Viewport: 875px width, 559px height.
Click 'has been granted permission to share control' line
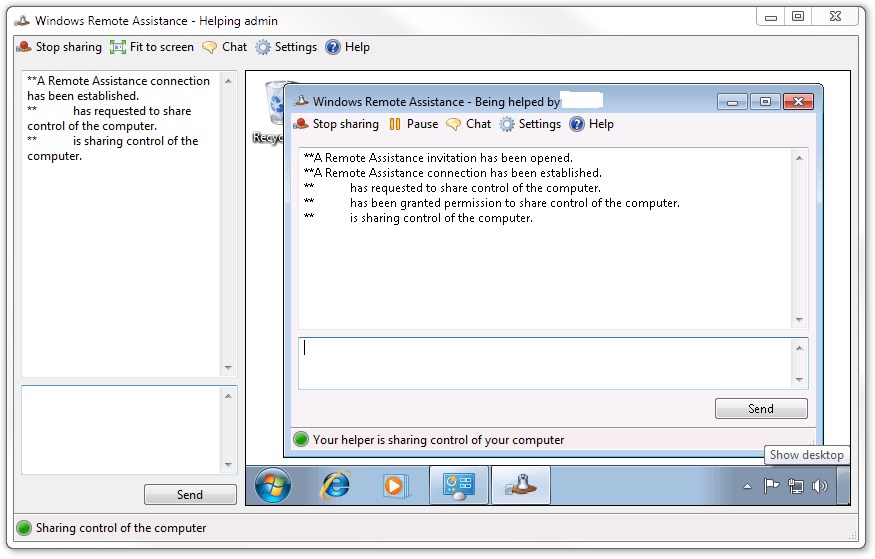coord(492,203)
